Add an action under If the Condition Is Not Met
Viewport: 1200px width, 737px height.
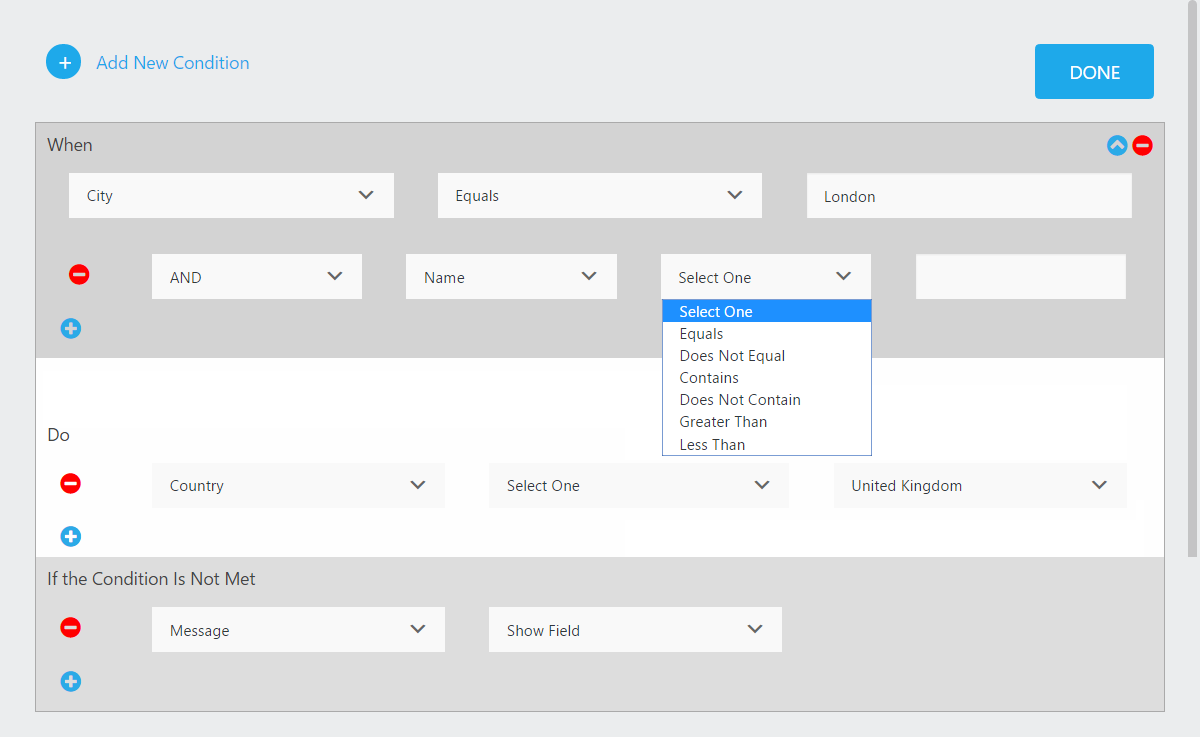[x=71, y=682]
